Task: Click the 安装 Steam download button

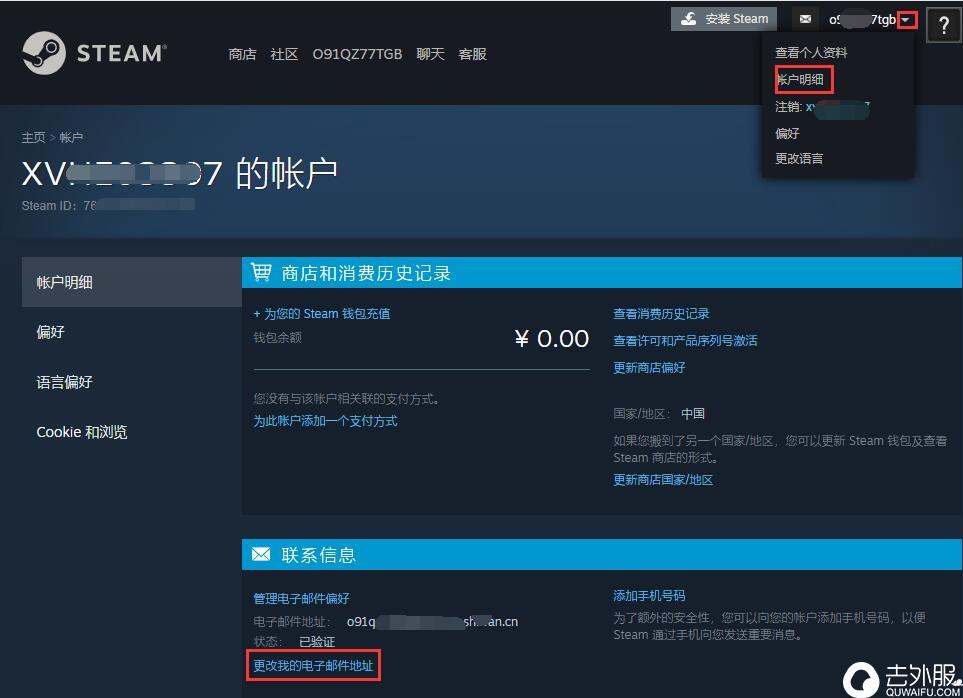Action: coord(723,19)
